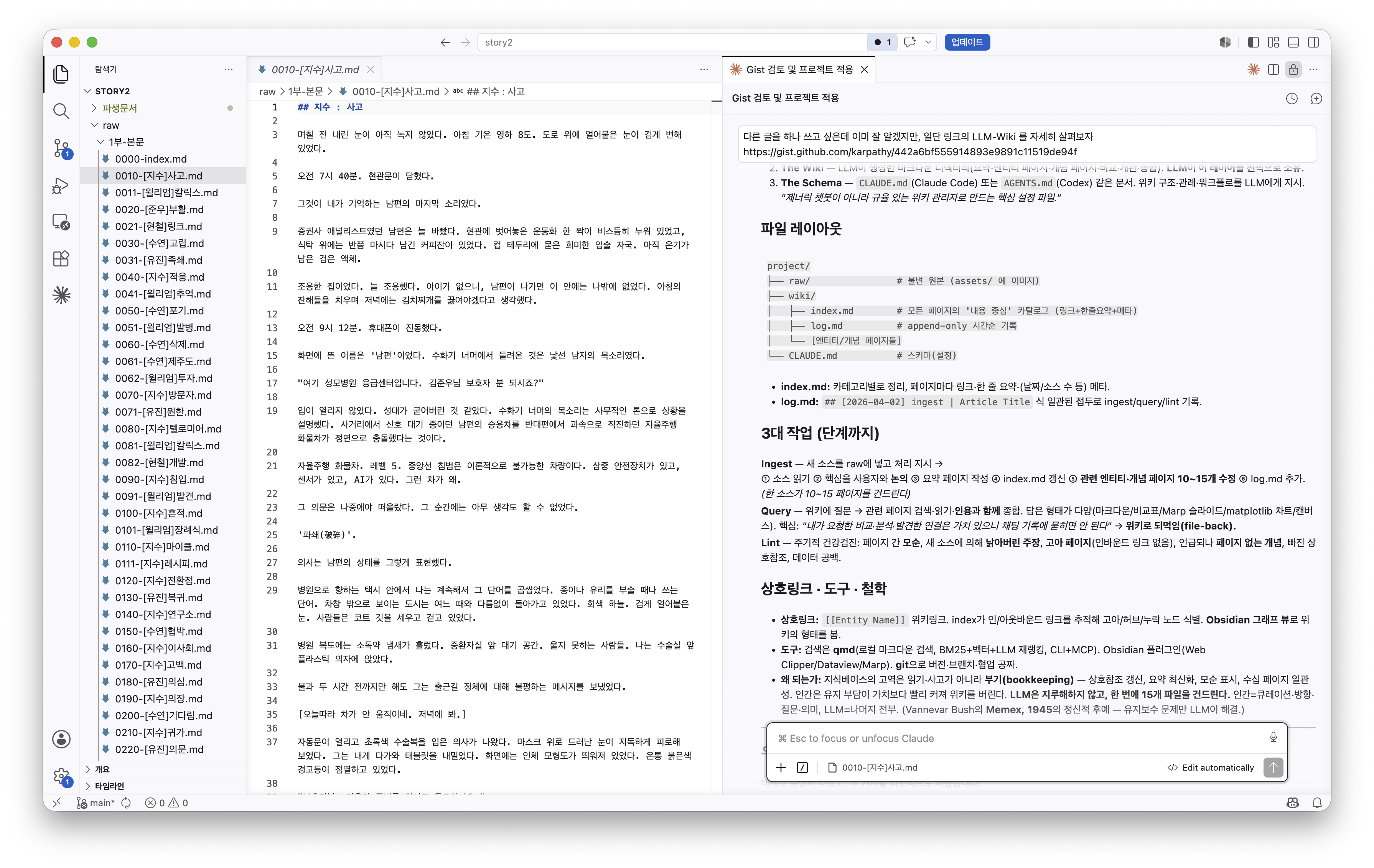Open Source Control view with badge
The height and width of the screenshot is (868, 1374).
click(x=61, y=148)
